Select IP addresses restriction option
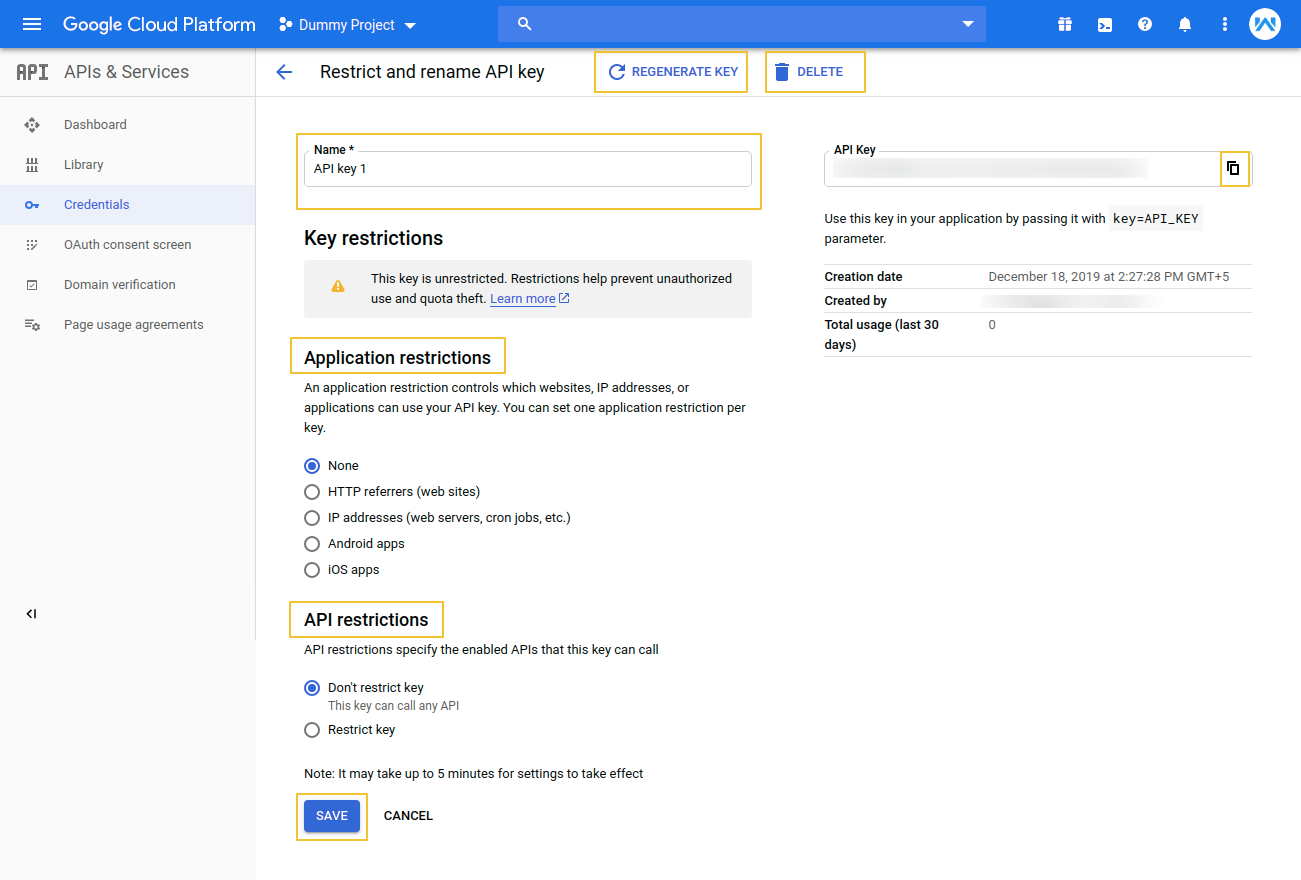1301x880 pixels. pyautogui.click(x=312, y=518)
